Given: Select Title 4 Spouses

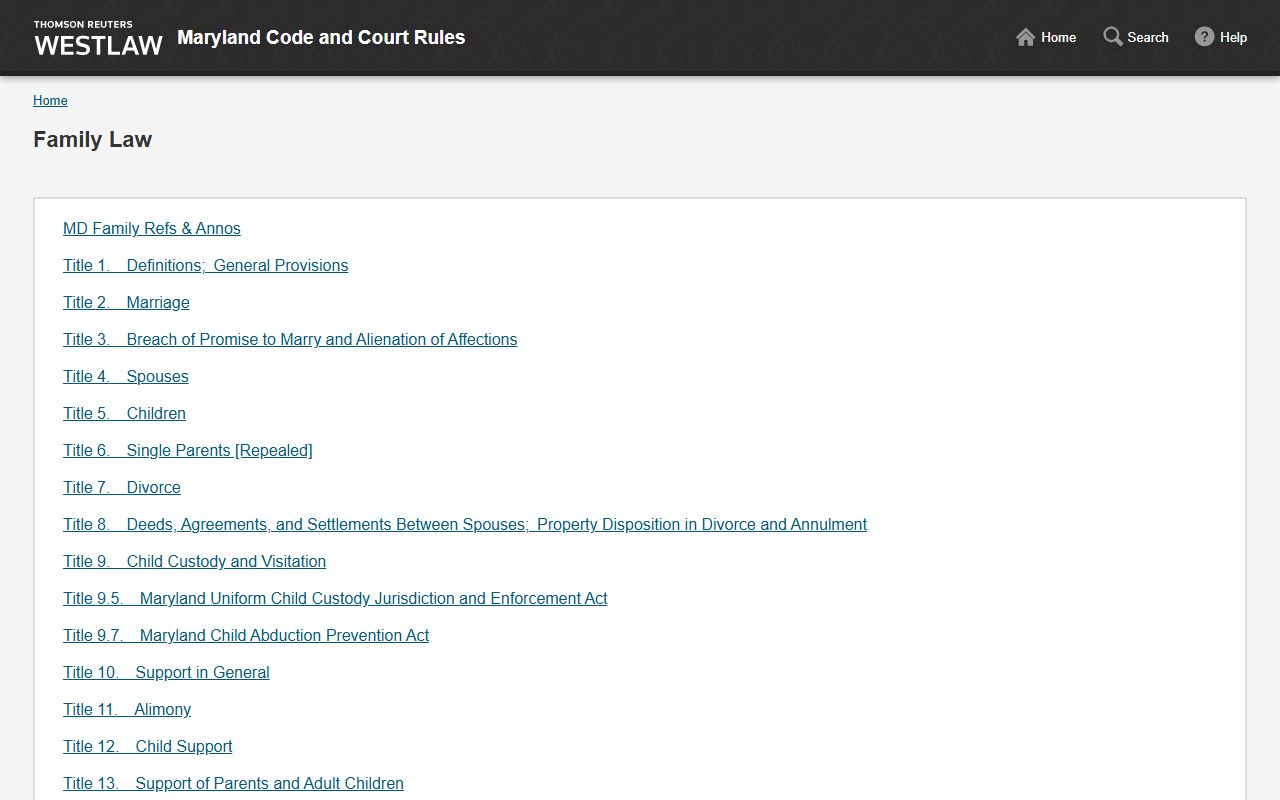Looking at the screenshot, I should pyautogui.click(x=126, y=377).
